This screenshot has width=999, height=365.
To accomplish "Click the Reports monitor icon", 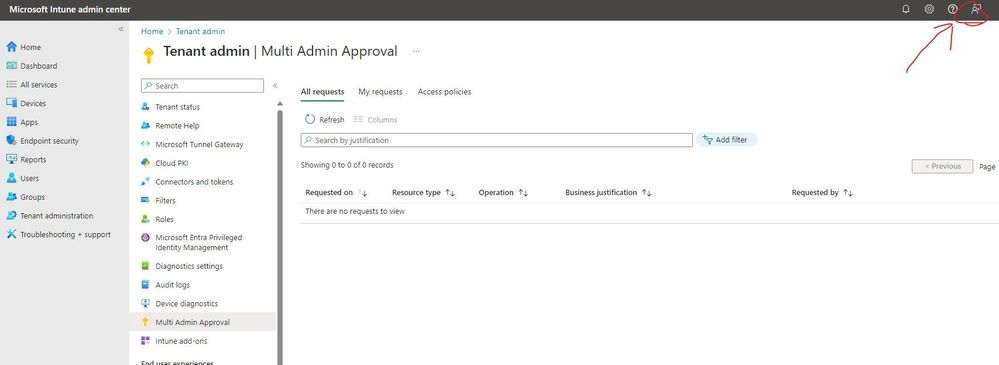I will point(11,159).
